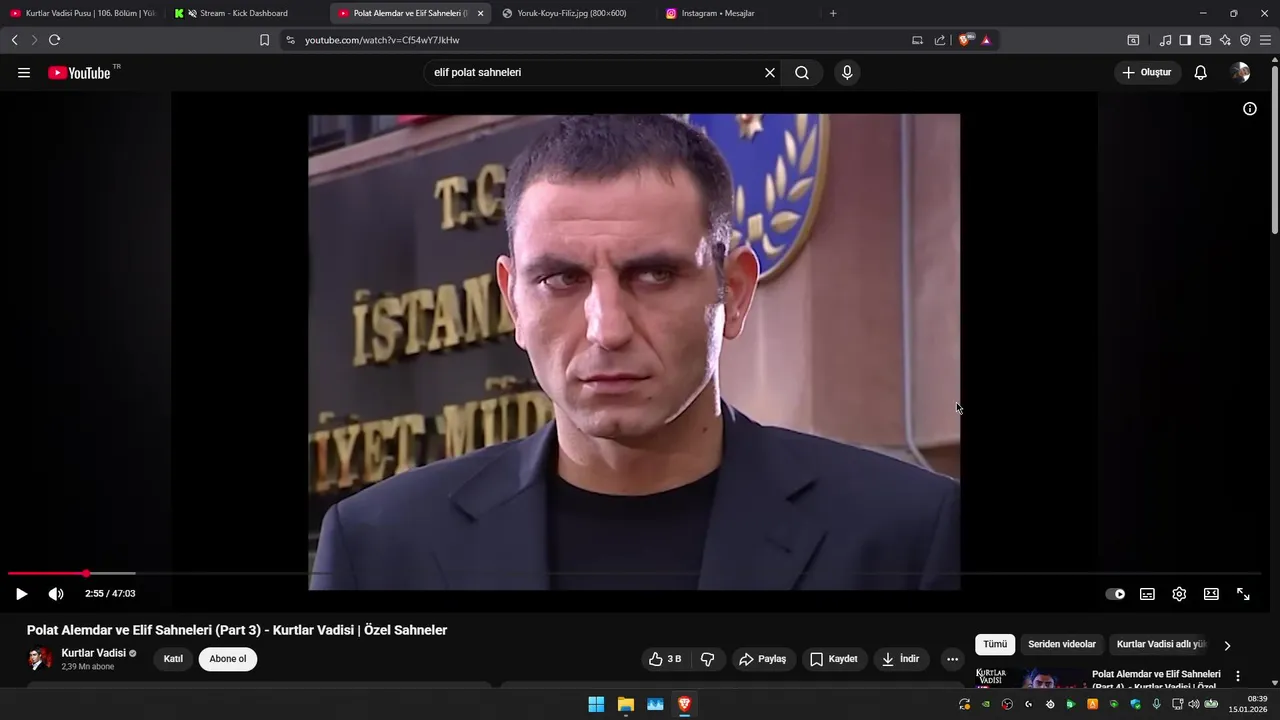Open taskbar clock and date
This screenshot has width=1280, height=720.
click(1249, 704)
